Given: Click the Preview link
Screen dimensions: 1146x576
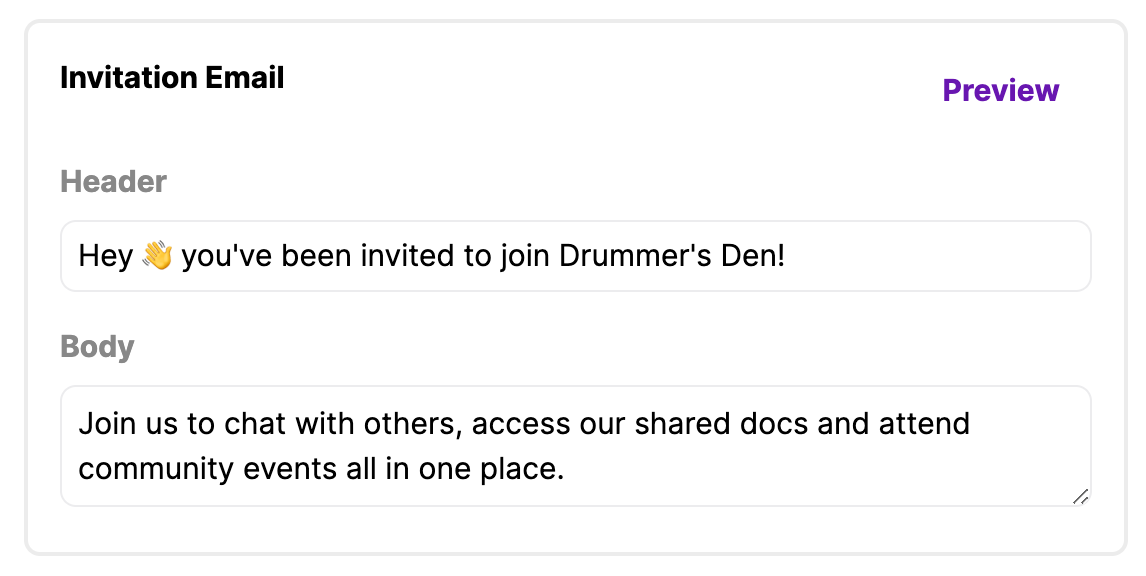Looking at the screenshot, I should pos(1000,91).
